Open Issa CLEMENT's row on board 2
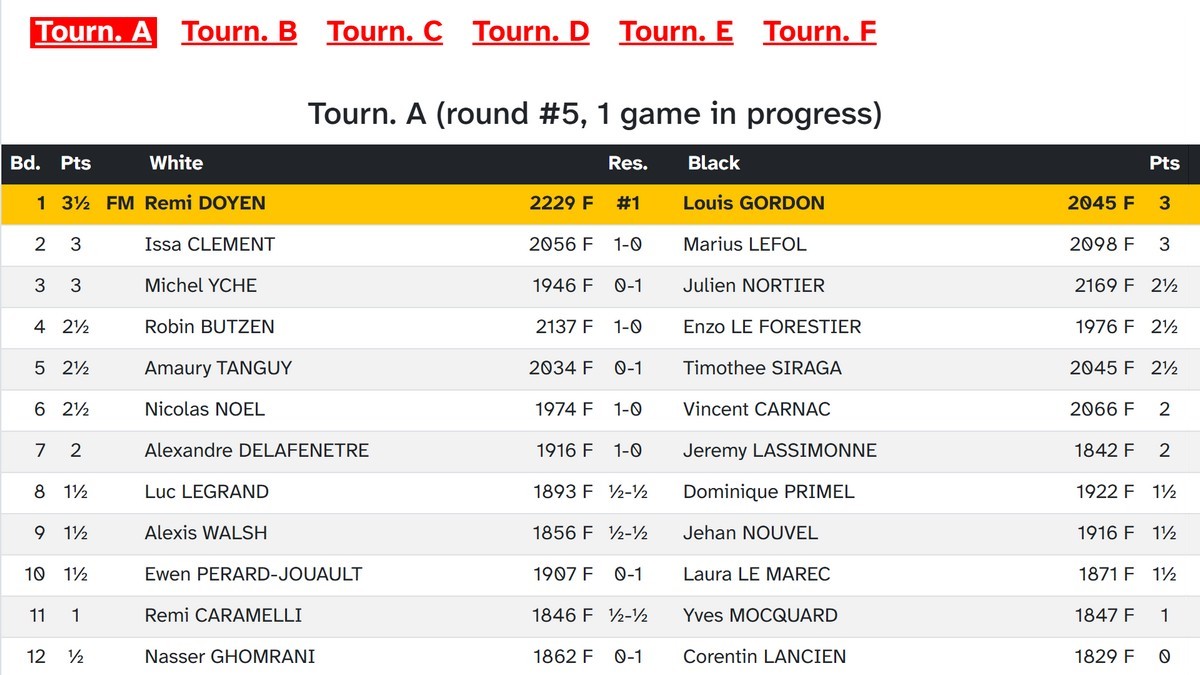The image size is (1200, 675). [209, 244]
